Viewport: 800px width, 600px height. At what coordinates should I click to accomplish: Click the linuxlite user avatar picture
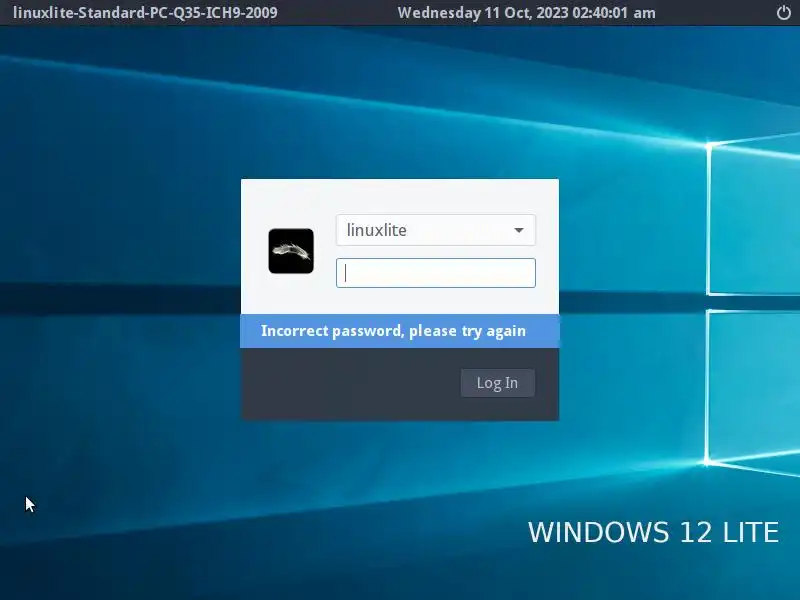click(x=291, y=251)
